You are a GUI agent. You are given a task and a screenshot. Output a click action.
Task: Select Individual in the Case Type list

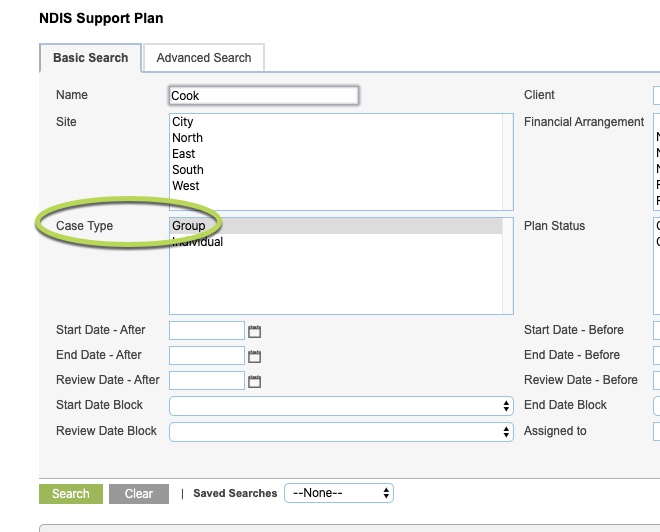pos(336,242)
